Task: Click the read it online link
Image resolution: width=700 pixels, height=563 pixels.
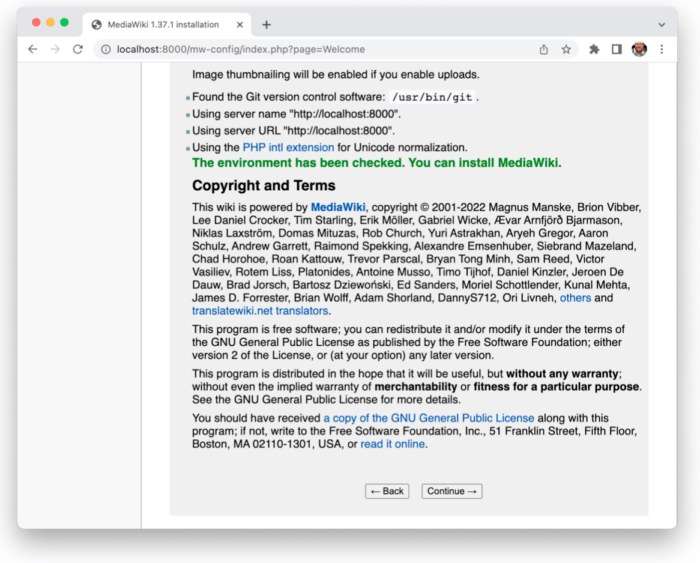Action: [392, 444]
